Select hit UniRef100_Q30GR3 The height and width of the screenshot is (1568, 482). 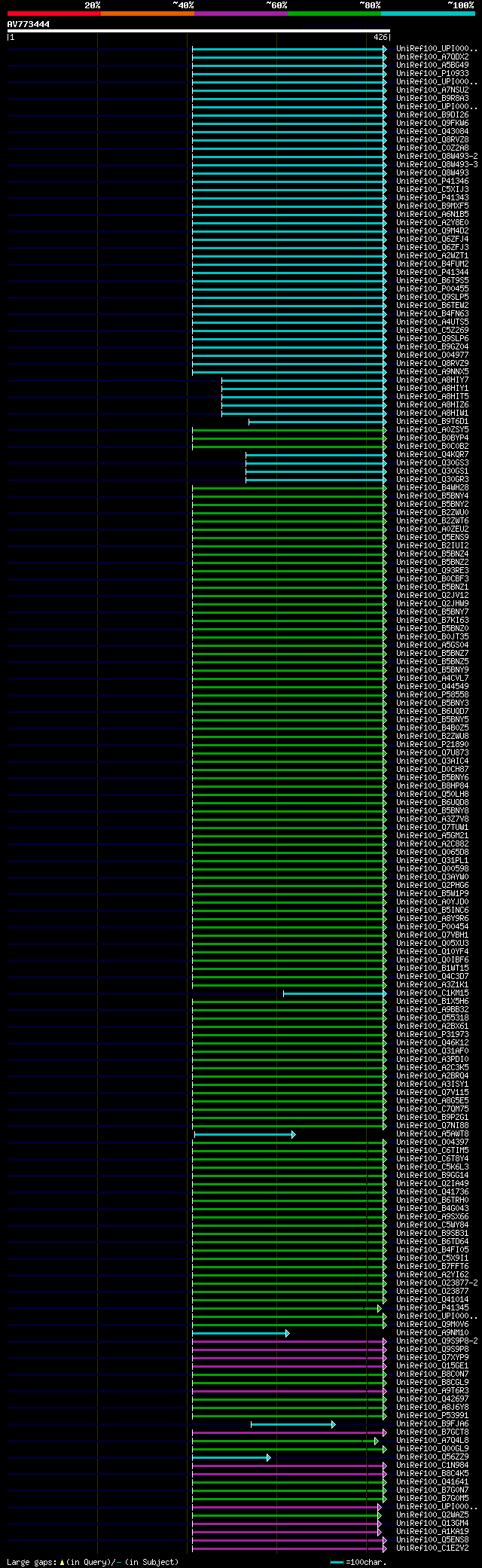point(432,480)
